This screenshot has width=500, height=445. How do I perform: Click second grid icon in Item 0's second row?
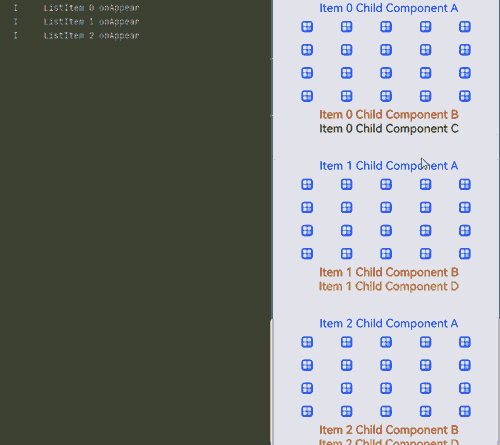point(347,50)
